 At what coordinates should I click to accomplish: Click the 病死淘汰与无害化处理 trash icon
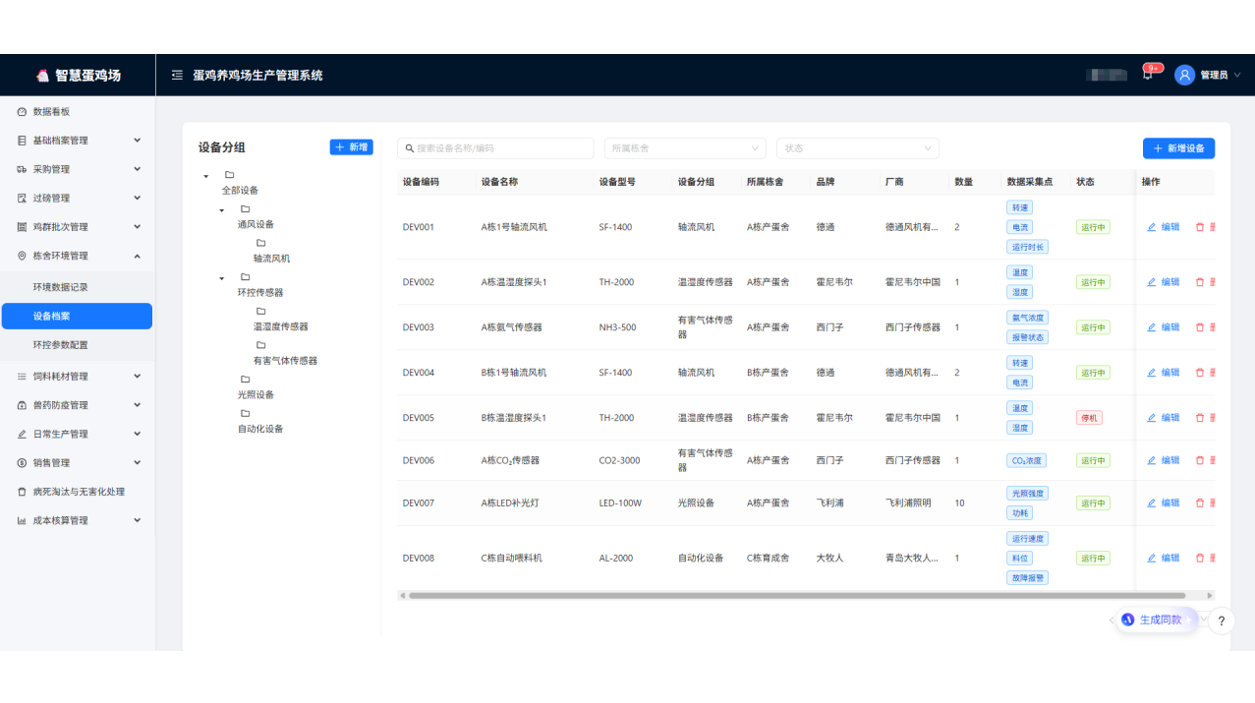22,492
